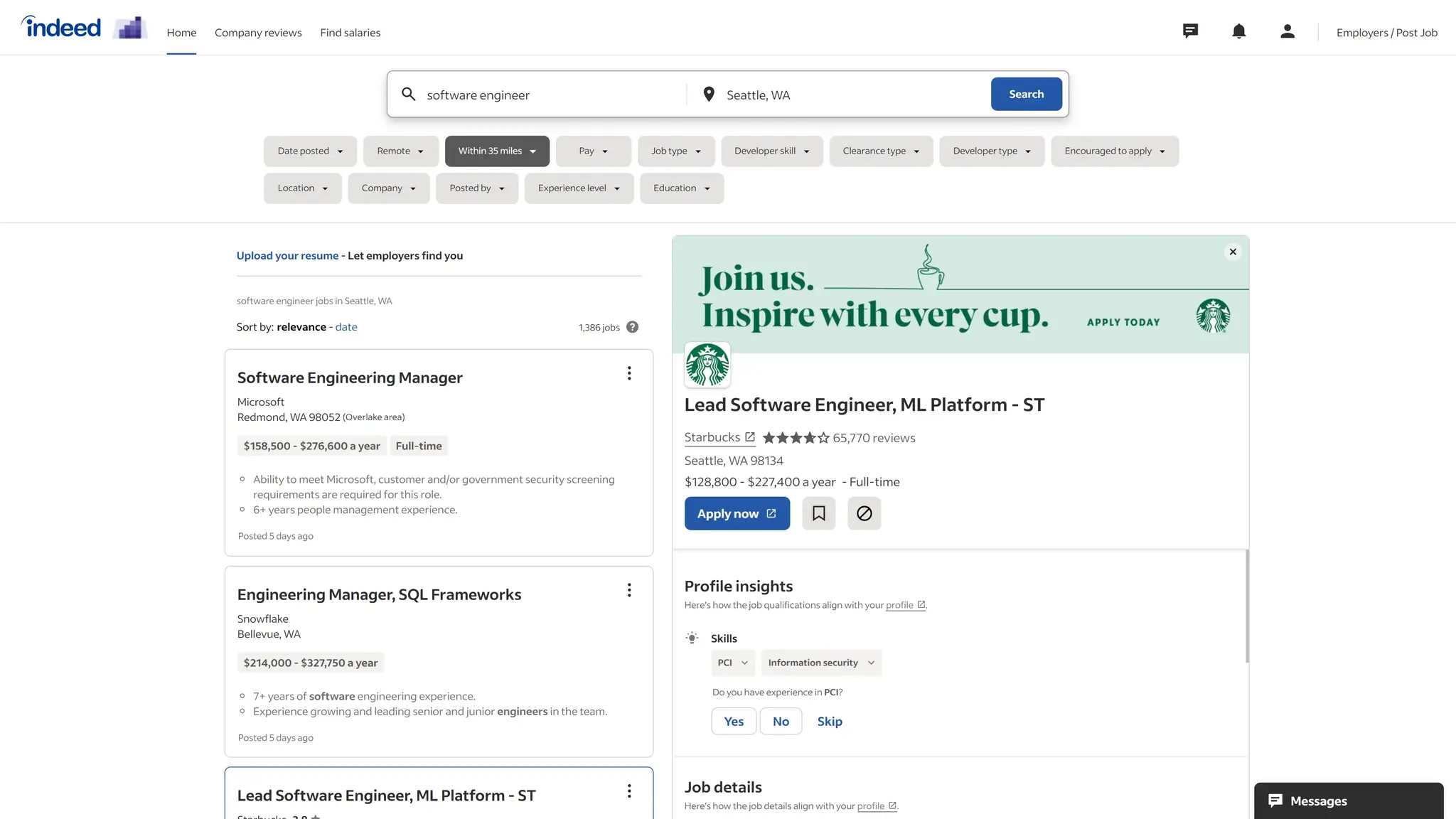Open the Messages panel at bottom
1456x819 pixels.
[1349, 801]
